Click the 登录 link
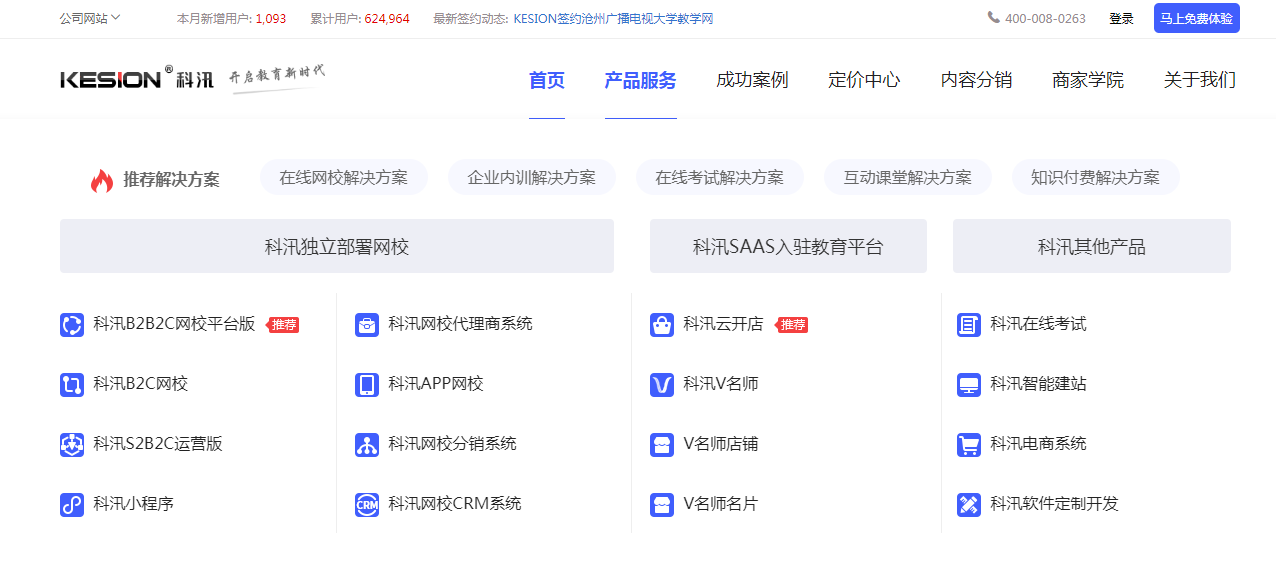This screenshot has height=570, width=1276. click(x=1121, y=18)
